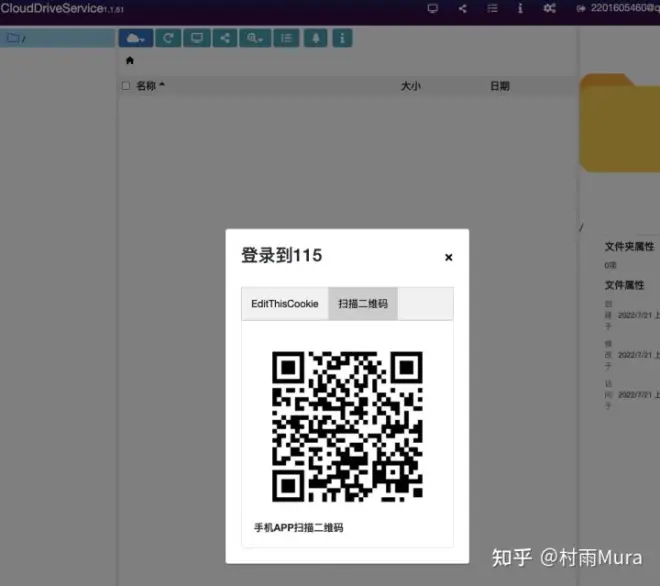Click the large yellow folder thumbnail
660x586 pixels.
[x=620, y=123]
